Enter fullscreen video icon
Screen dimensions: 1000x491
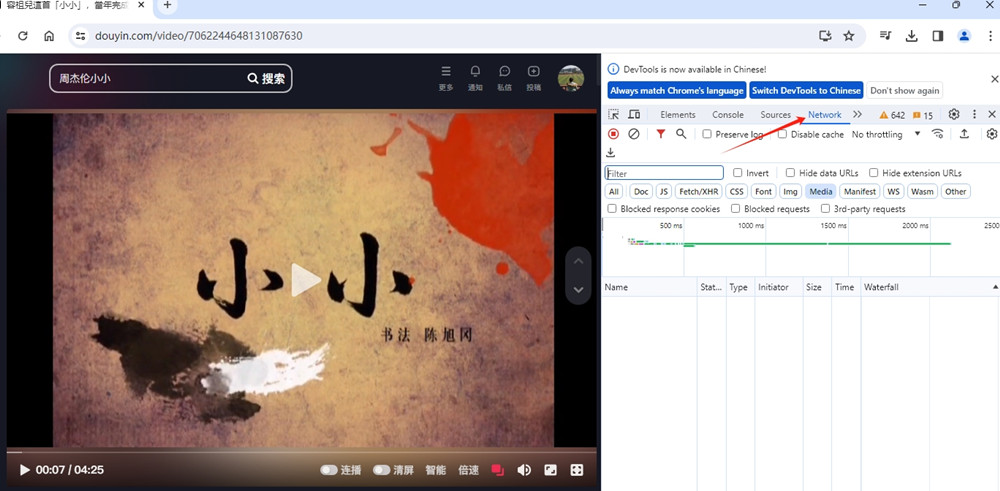click(x=577, y=470)
